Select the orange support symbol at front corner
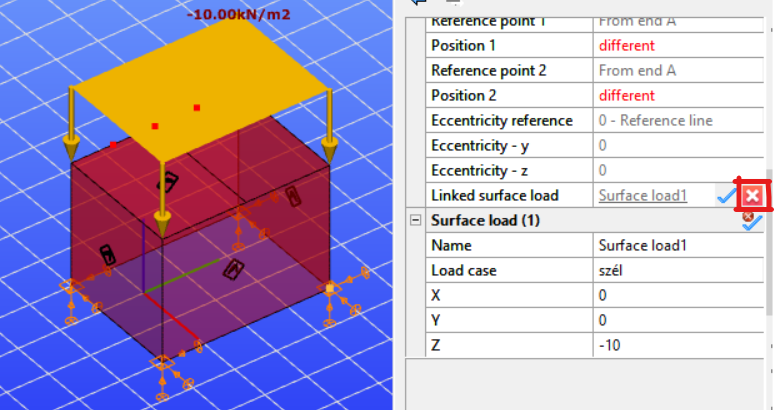Image resolution: width=774 pixels, height=410 pixels. point(162,363)
